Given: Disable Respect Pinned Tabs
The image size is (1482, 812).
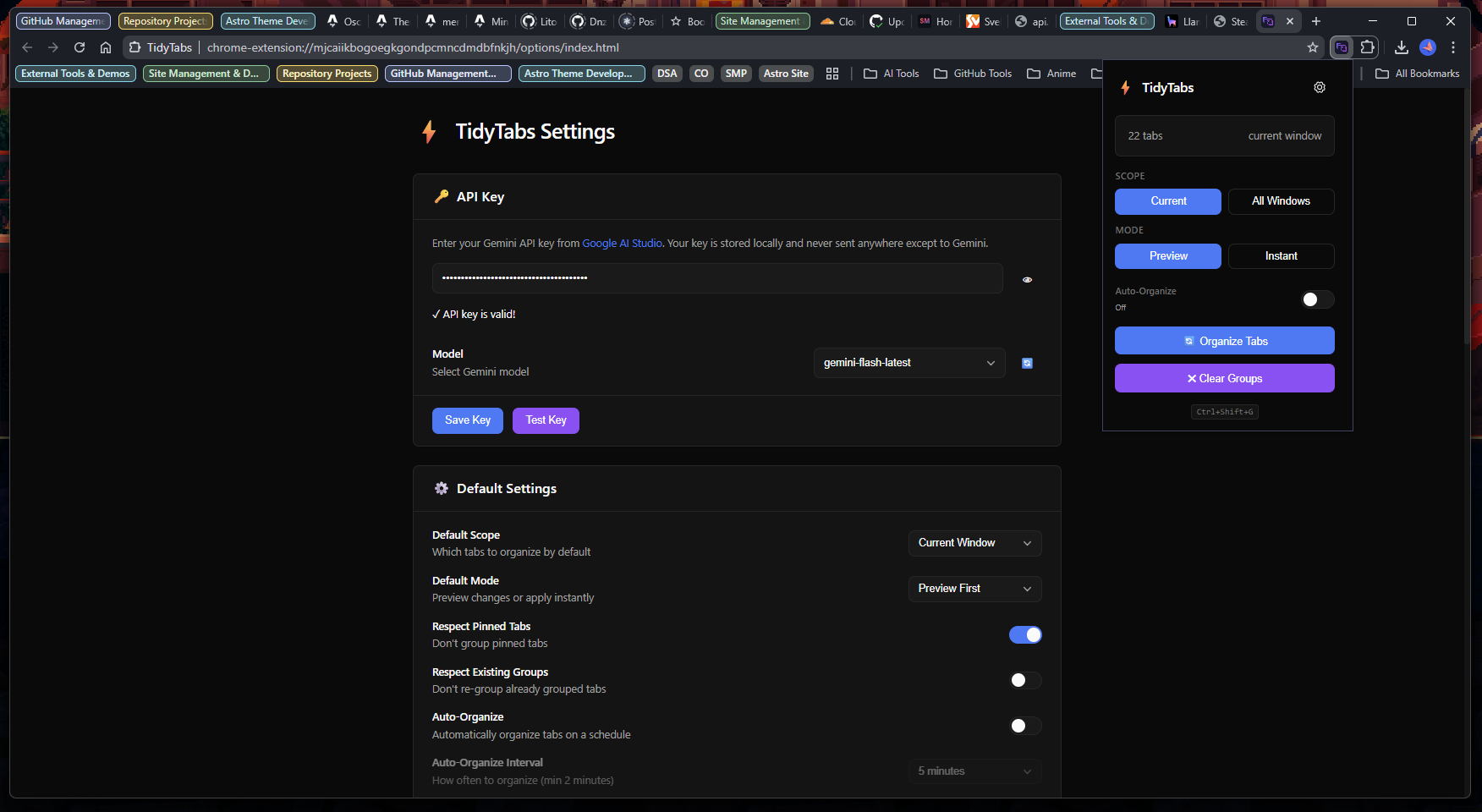Looking at the screenshot, I should click(x=1025, y=634).
